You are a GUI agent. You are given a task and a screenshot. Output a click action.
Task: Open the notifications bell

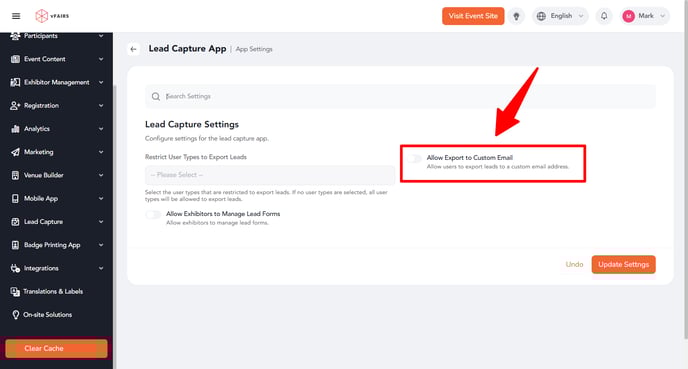click(x=604, y=16)
